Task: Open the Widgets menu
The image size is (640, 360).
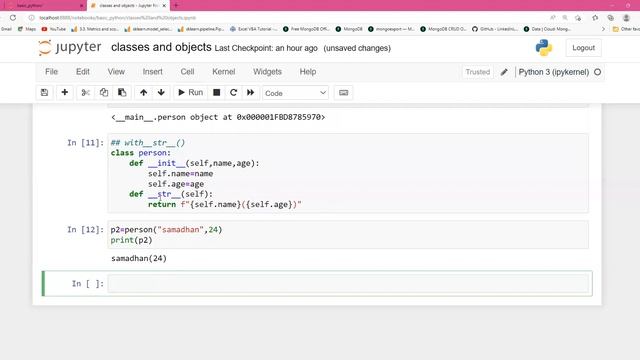Action: click(x=267, y=72)
